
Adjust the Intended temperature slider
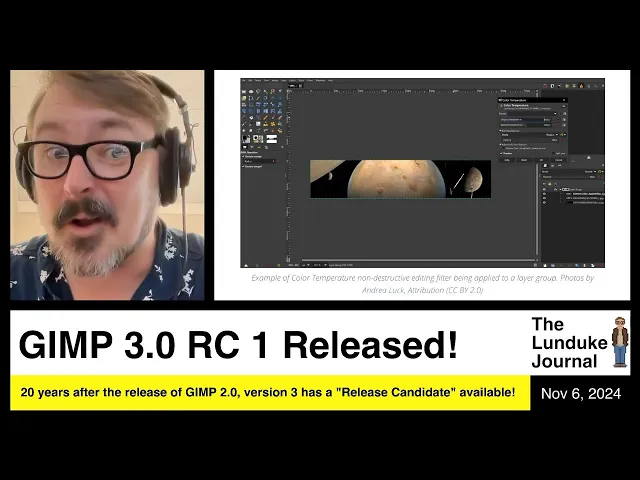click(x=526, y=125)
